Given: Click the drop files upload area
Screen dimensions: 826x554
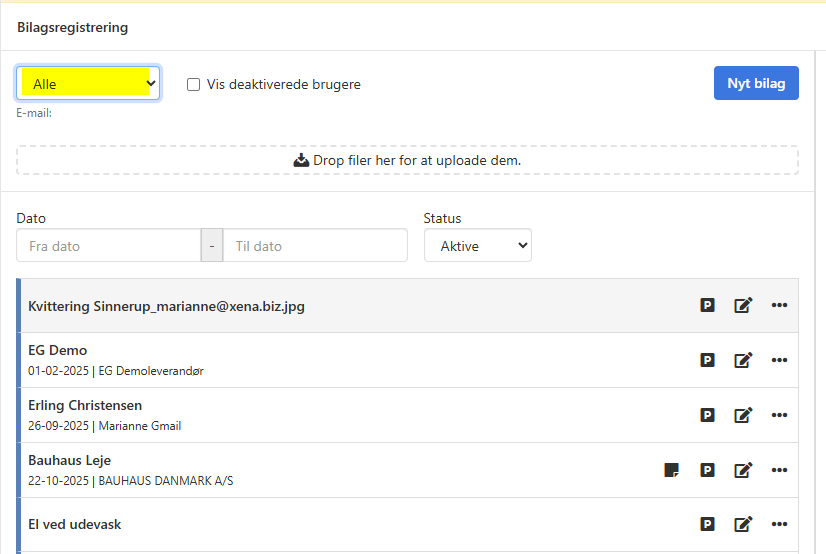Looking at the screenshot, I should [407, 160].
